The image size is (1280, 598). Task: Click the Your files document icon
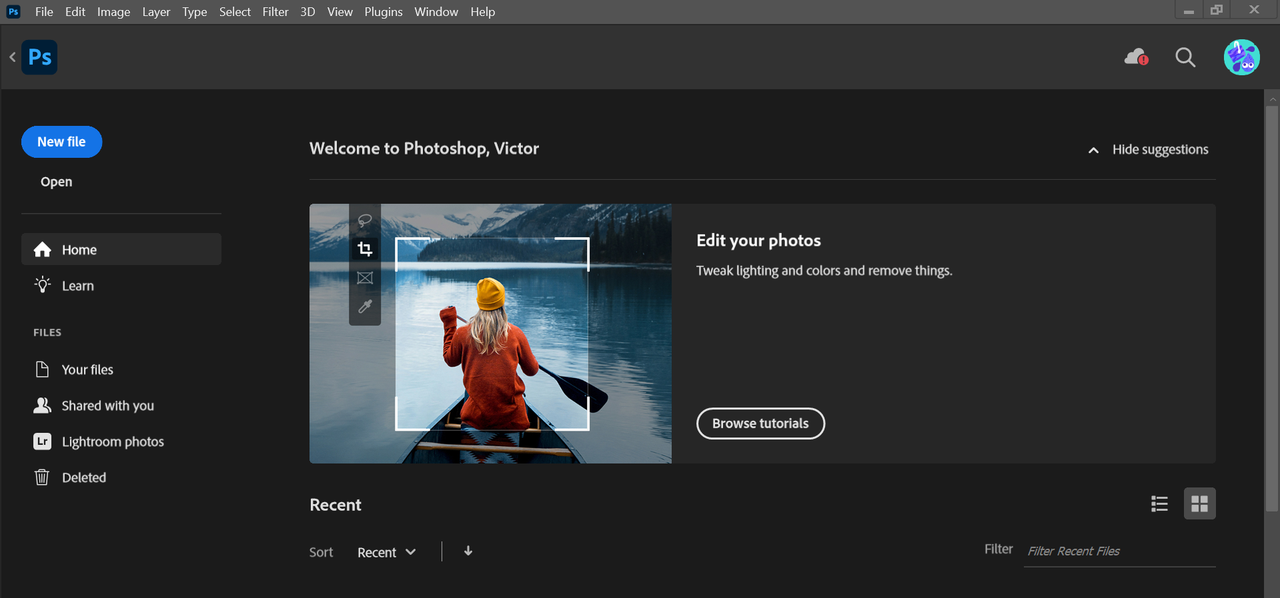click(42, 369)
